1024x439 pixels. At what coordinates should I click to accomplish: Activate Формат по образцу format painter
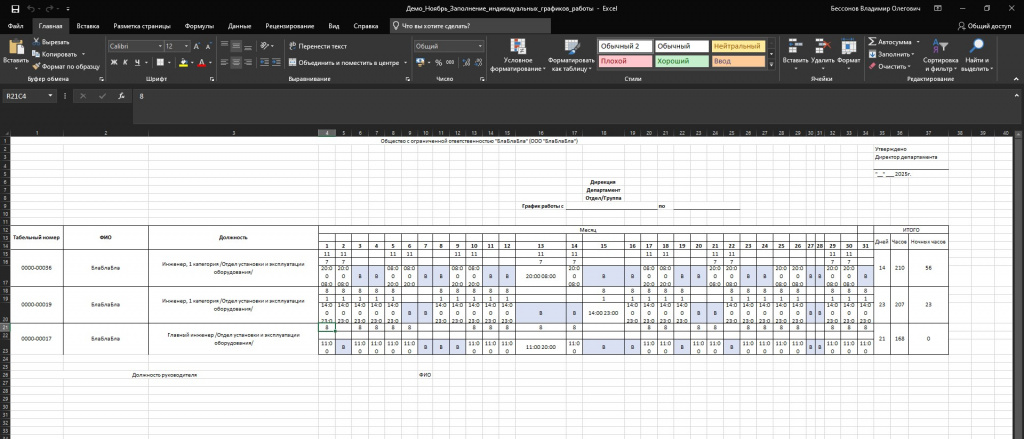[66, 66]
